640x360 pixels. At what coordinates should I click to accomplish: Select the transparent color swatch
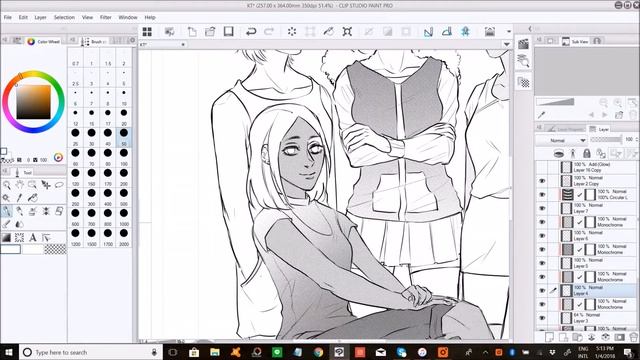(x=55, y=249)
